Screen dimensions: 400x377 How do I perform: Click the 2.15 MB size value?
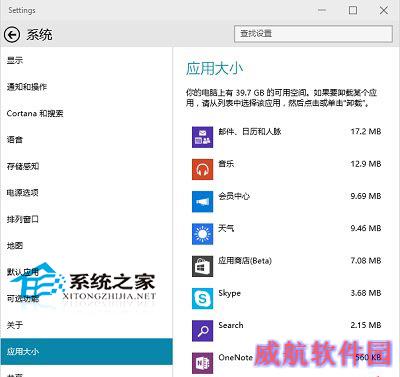[x=366, y=325]
